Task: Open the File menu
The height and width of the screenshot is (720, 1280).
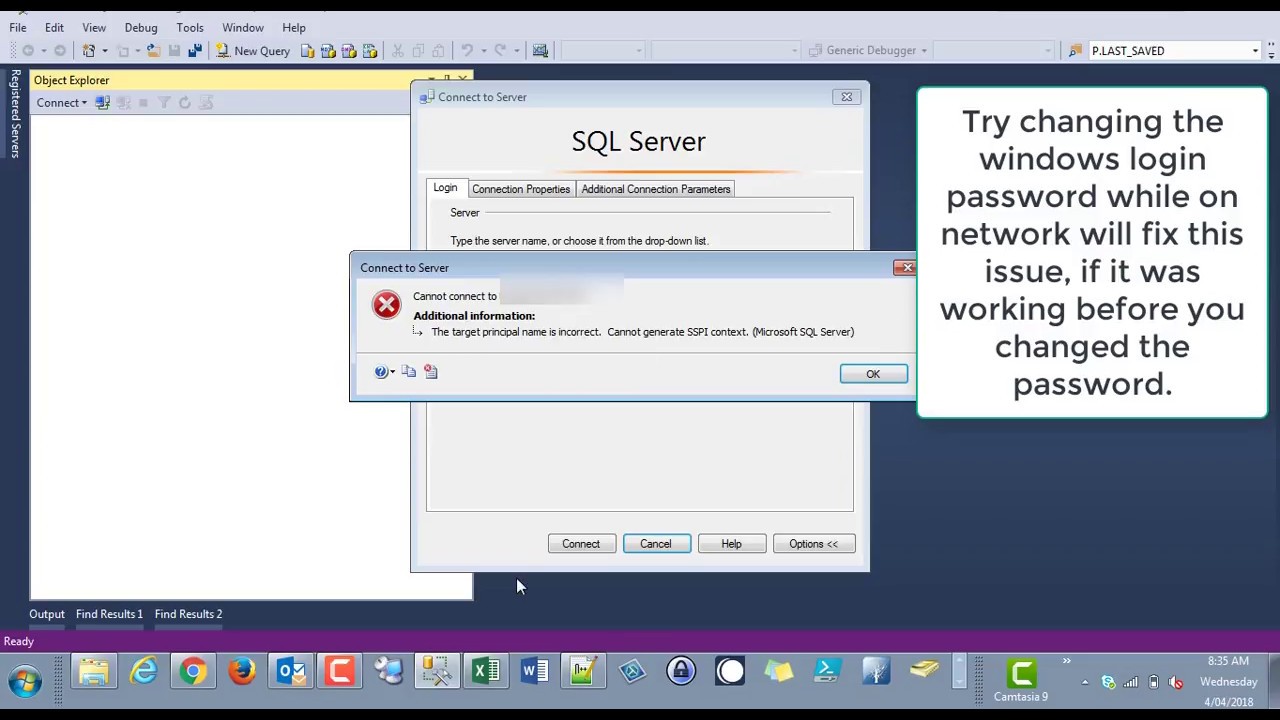Action: (x=18, y=28)
